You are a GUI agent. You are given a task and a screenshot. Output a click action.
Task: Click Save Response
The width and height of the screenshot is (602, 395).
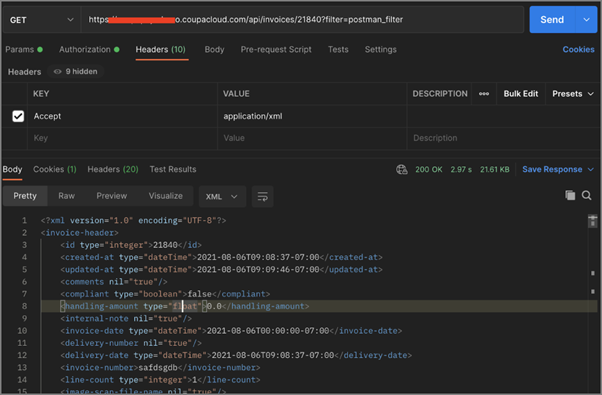coord(552,169)
